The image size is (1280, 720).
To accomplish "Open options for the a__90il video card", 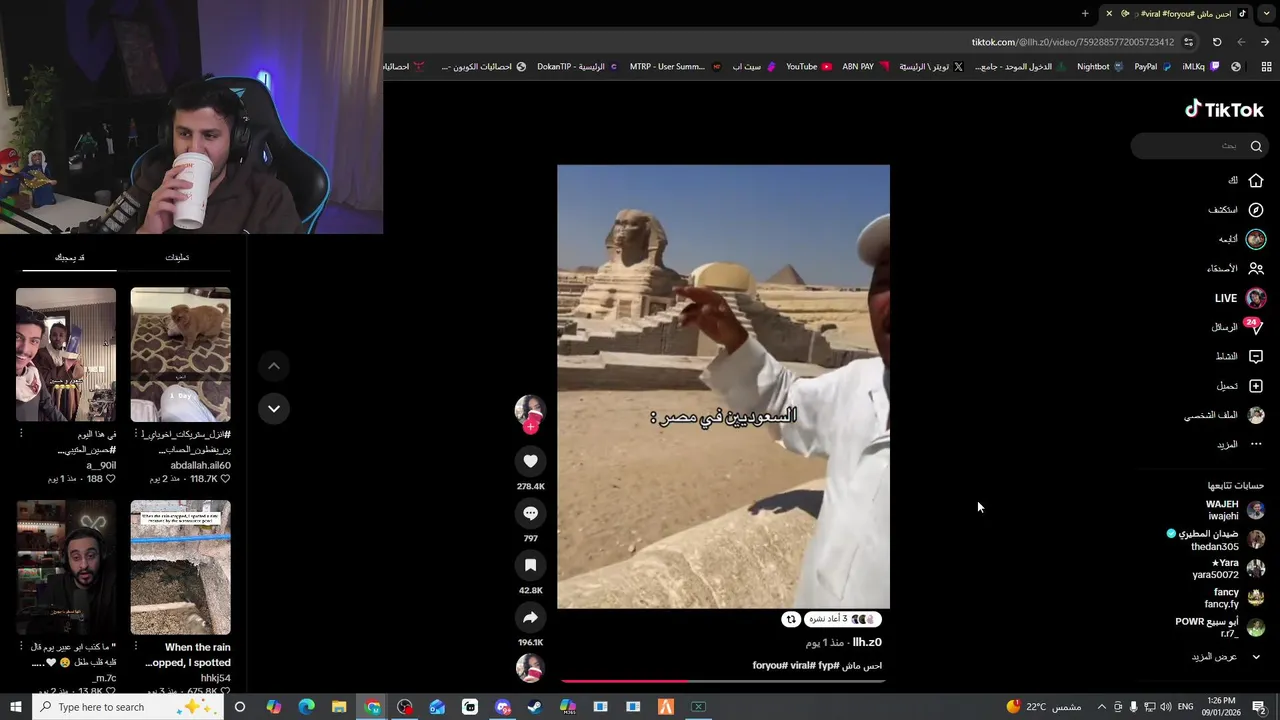I will coord(21,434).
